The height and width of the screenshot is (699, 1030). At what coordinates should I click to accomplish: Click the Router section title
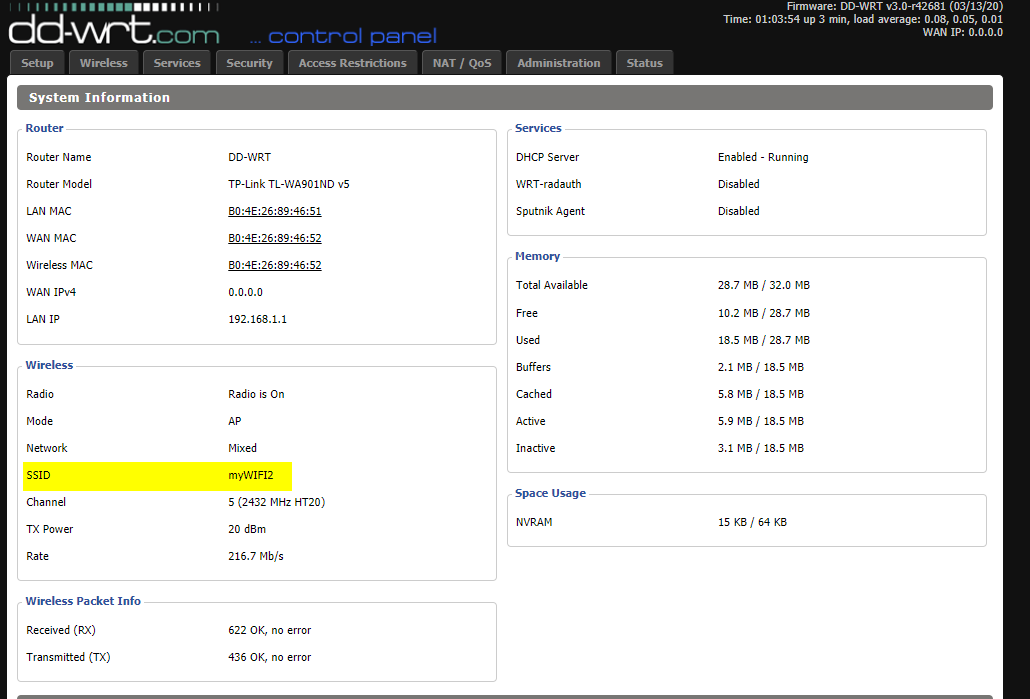click(45, 127)
